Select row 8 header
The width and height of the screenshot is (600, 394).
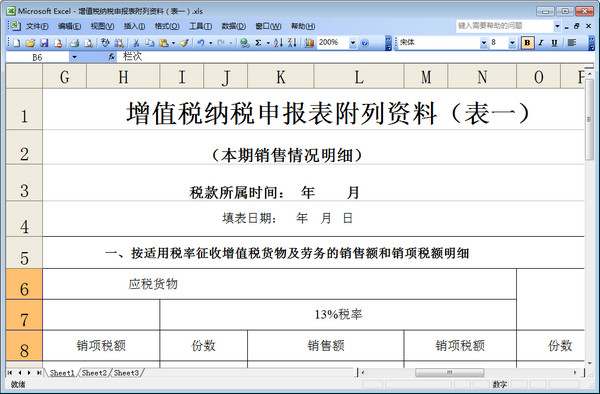pyautogui.click(x=24, y=345)
